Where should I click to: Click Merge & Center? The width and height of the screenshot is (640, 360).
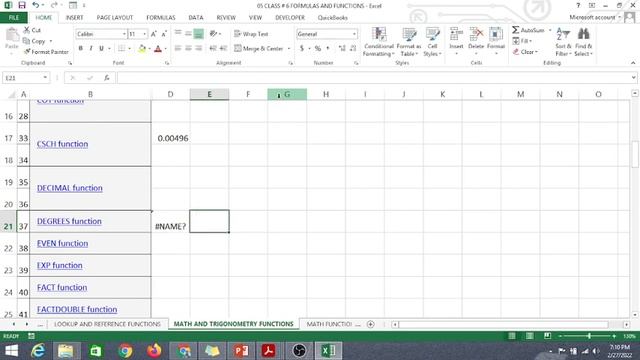tap(259, 49)
